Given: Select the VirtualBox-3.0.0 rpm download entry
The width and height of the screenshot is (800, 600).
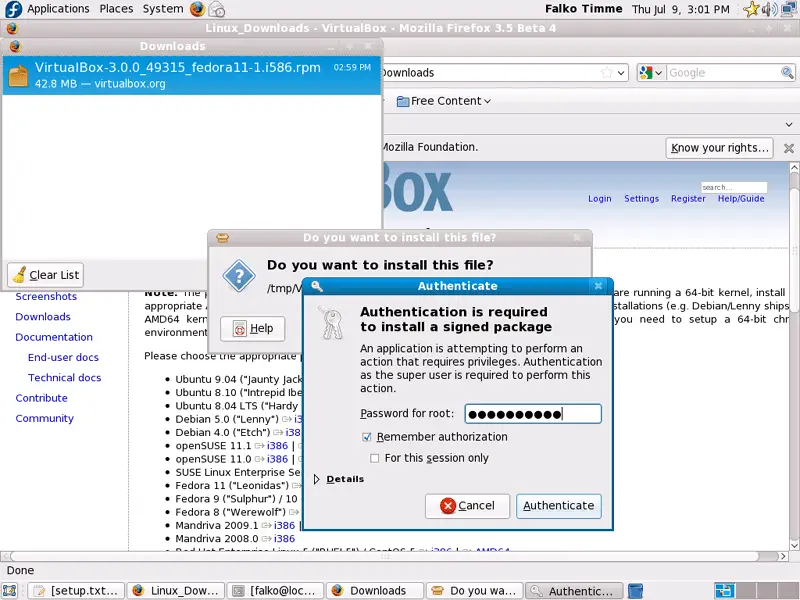Looking at the screenshot, I should pyautogui.click(x=192, y=76).
